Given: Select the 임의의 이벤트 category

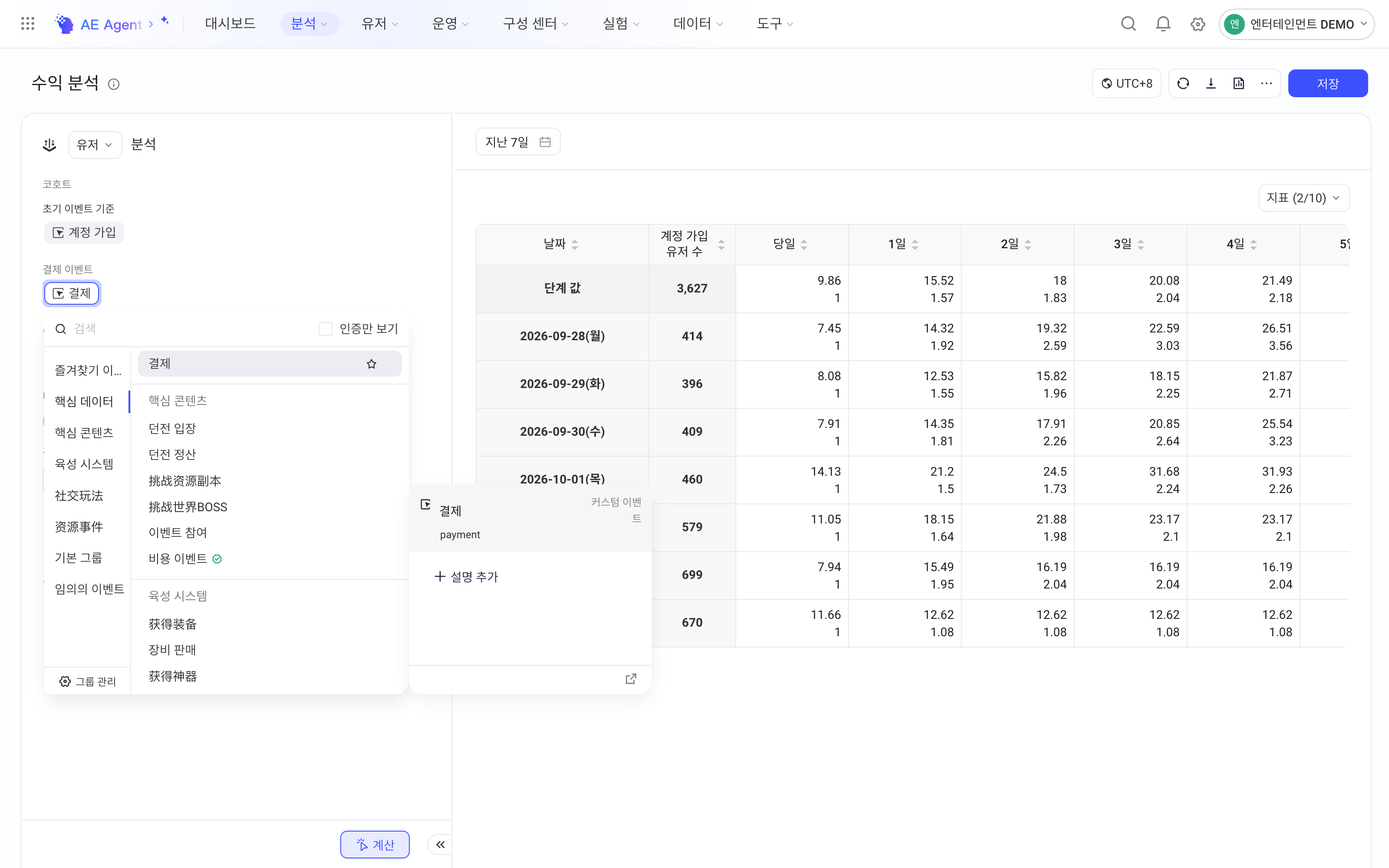Looking at the screenshot, I should [89, 589].
